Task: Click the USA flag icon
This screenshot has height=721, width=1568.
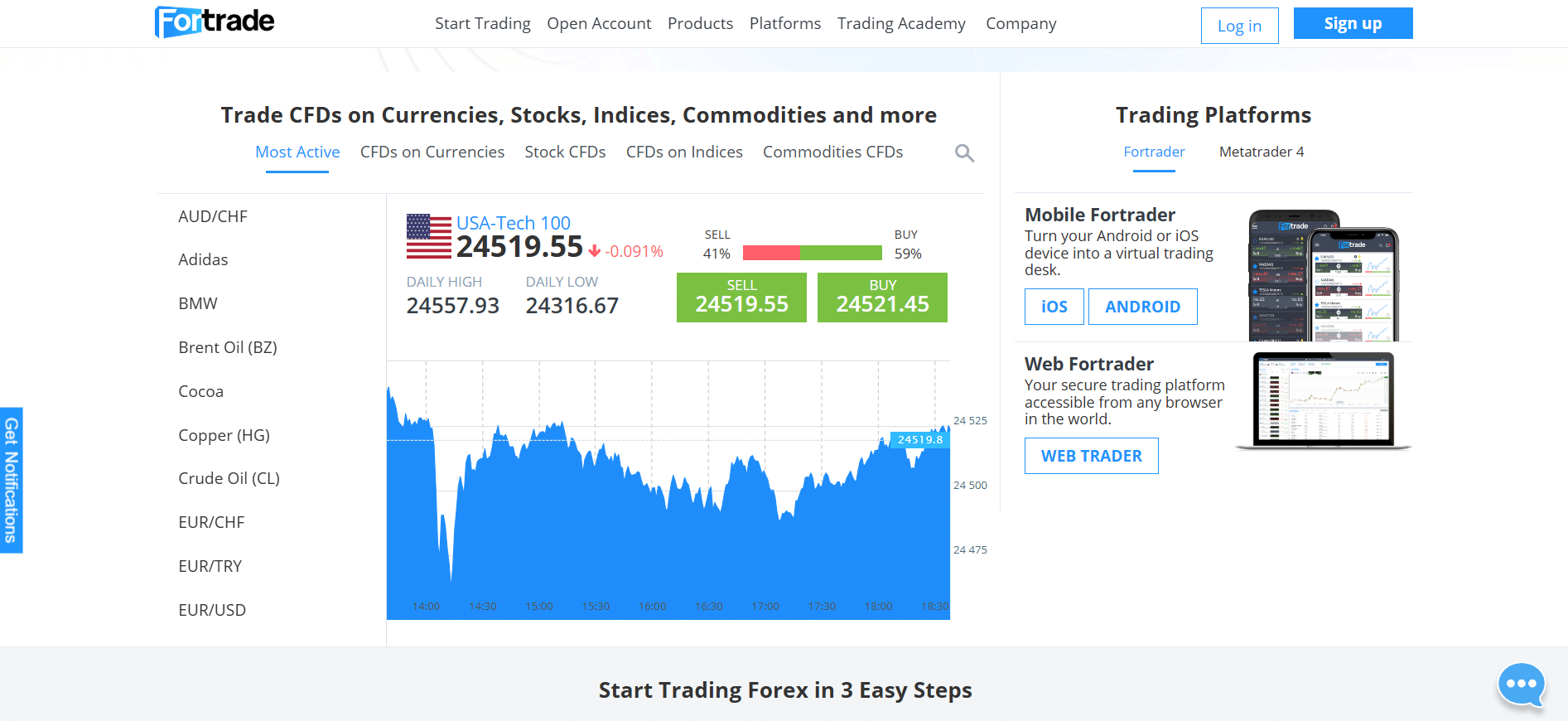Action: coord(429,236)
